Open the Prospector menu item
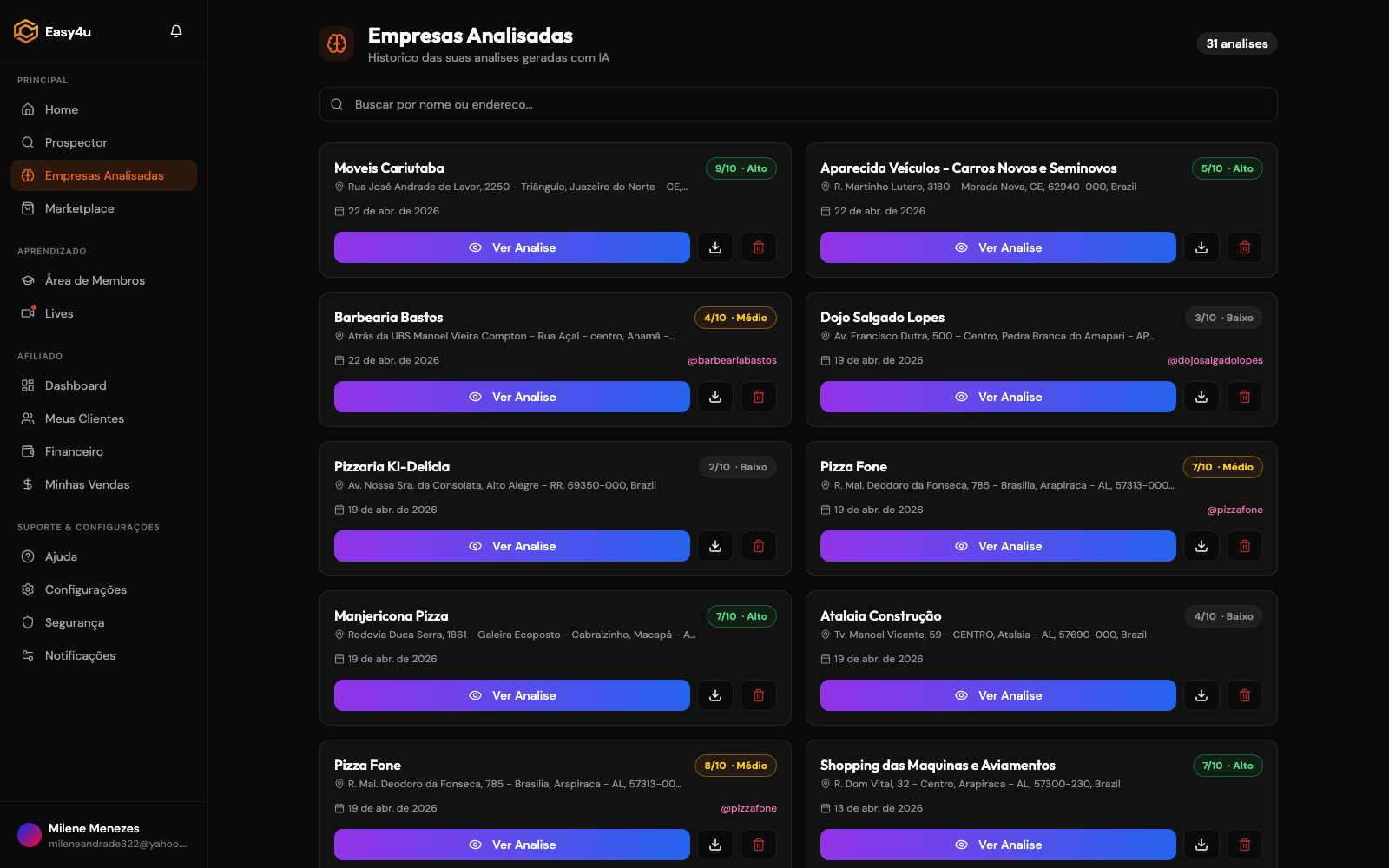Image resolution: width=1389 pixels, height=868 pixels. (x=76, y=142)
